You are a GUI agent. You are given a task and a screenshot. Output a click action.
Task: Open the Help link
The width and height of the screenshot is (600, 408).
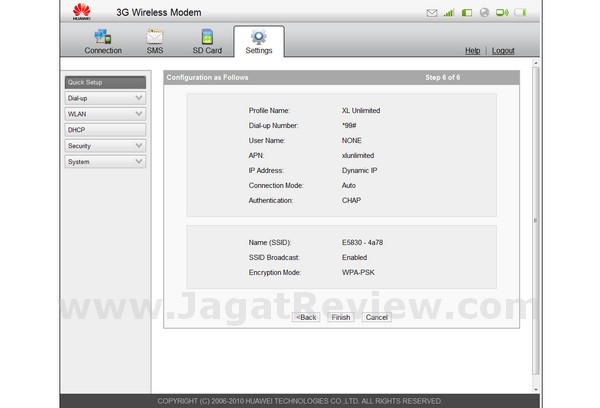(473, 51)
